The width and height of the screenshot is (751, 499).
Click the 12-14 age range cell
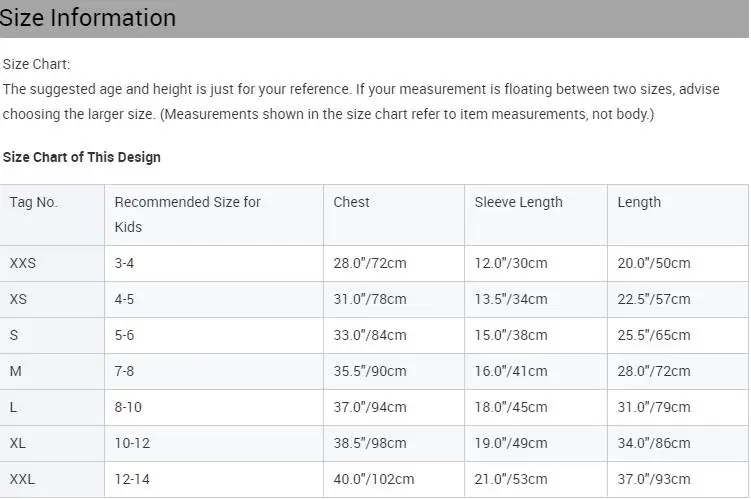(x=132, y=480)
